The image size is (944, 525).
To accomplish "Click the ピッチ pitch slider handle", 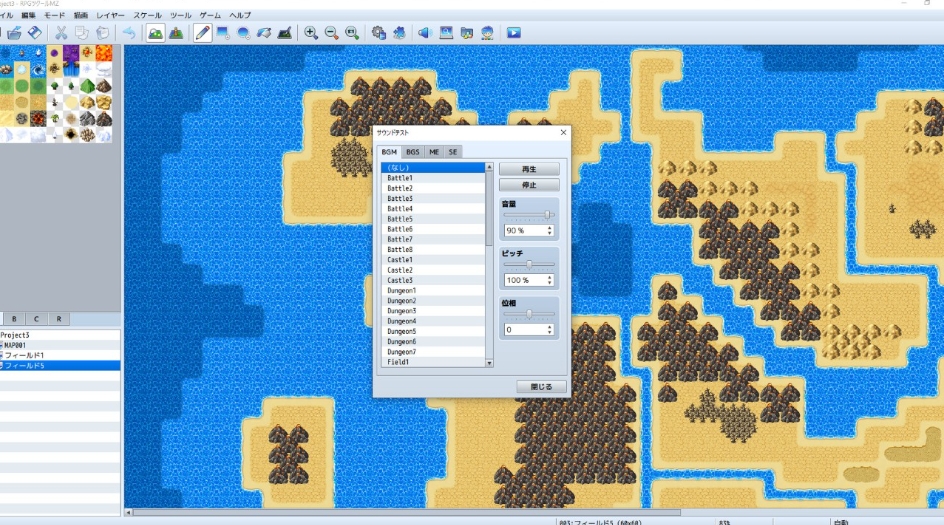I will [x=529, y=264].
